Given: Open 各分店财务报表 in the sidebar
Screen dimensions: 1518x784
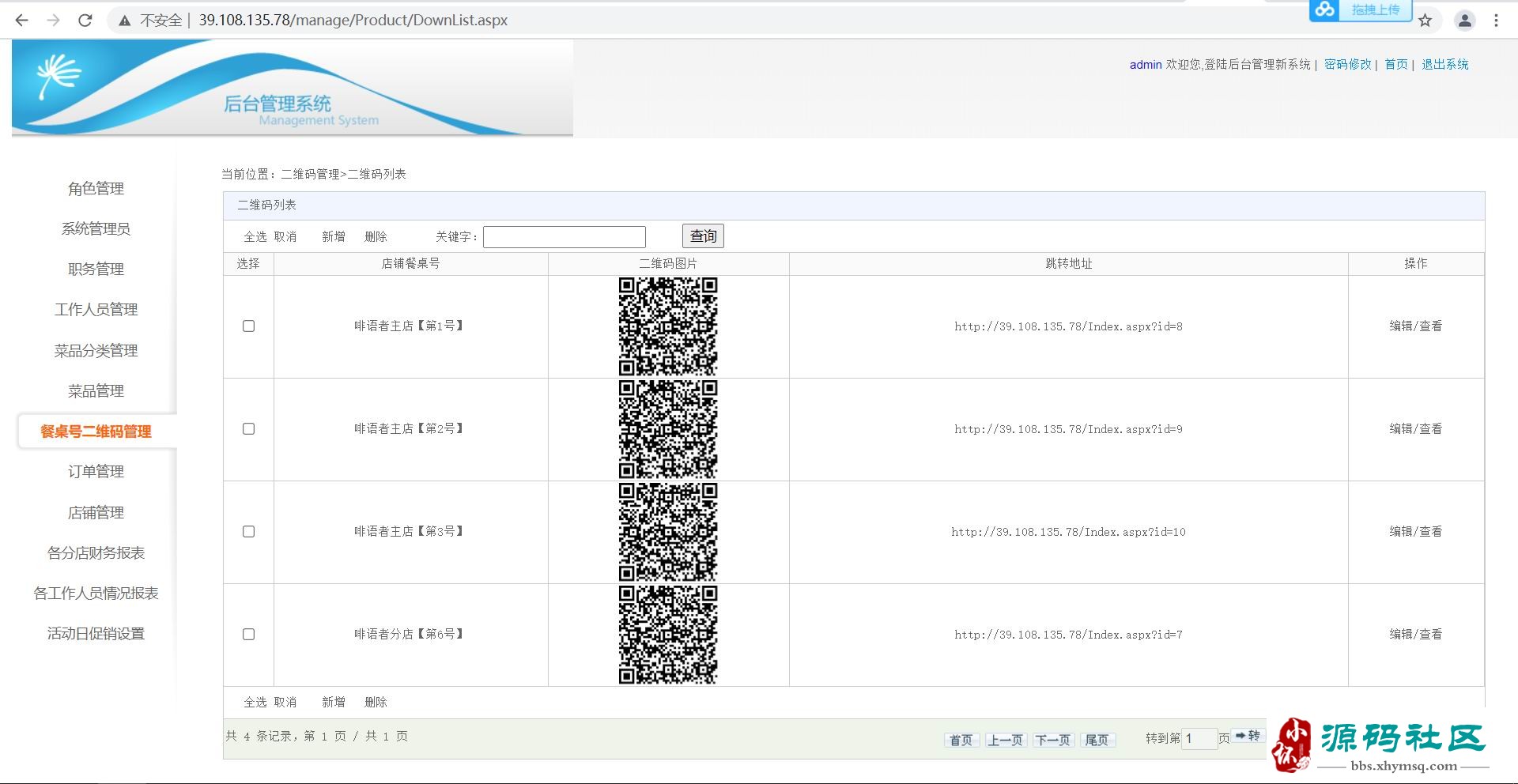Looking at the screenshot, I should coord(96,552).
